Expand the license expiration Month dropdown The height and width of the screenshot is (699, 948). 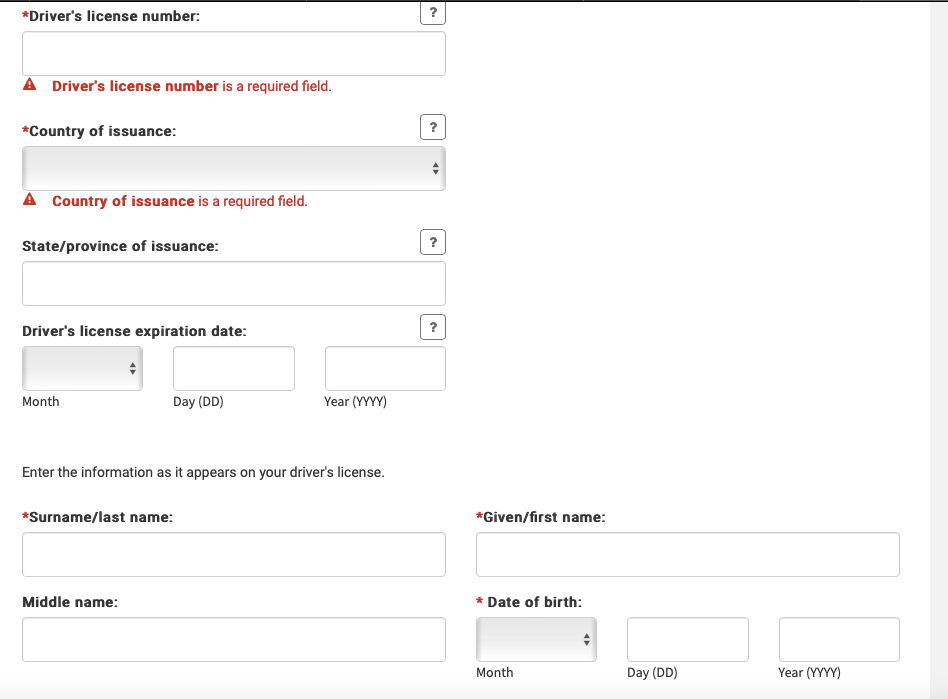[82, 369]
